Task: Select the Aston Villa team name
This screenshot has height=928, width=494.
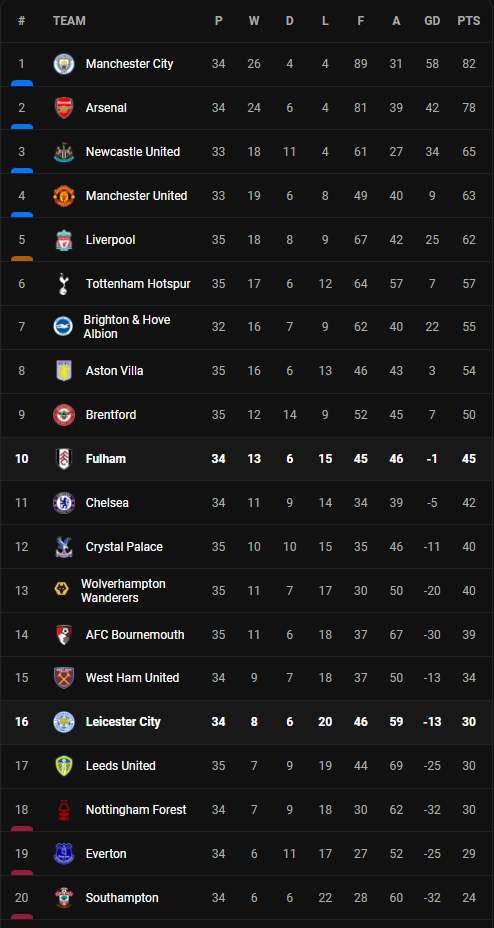Action: (x=115, y=371)
